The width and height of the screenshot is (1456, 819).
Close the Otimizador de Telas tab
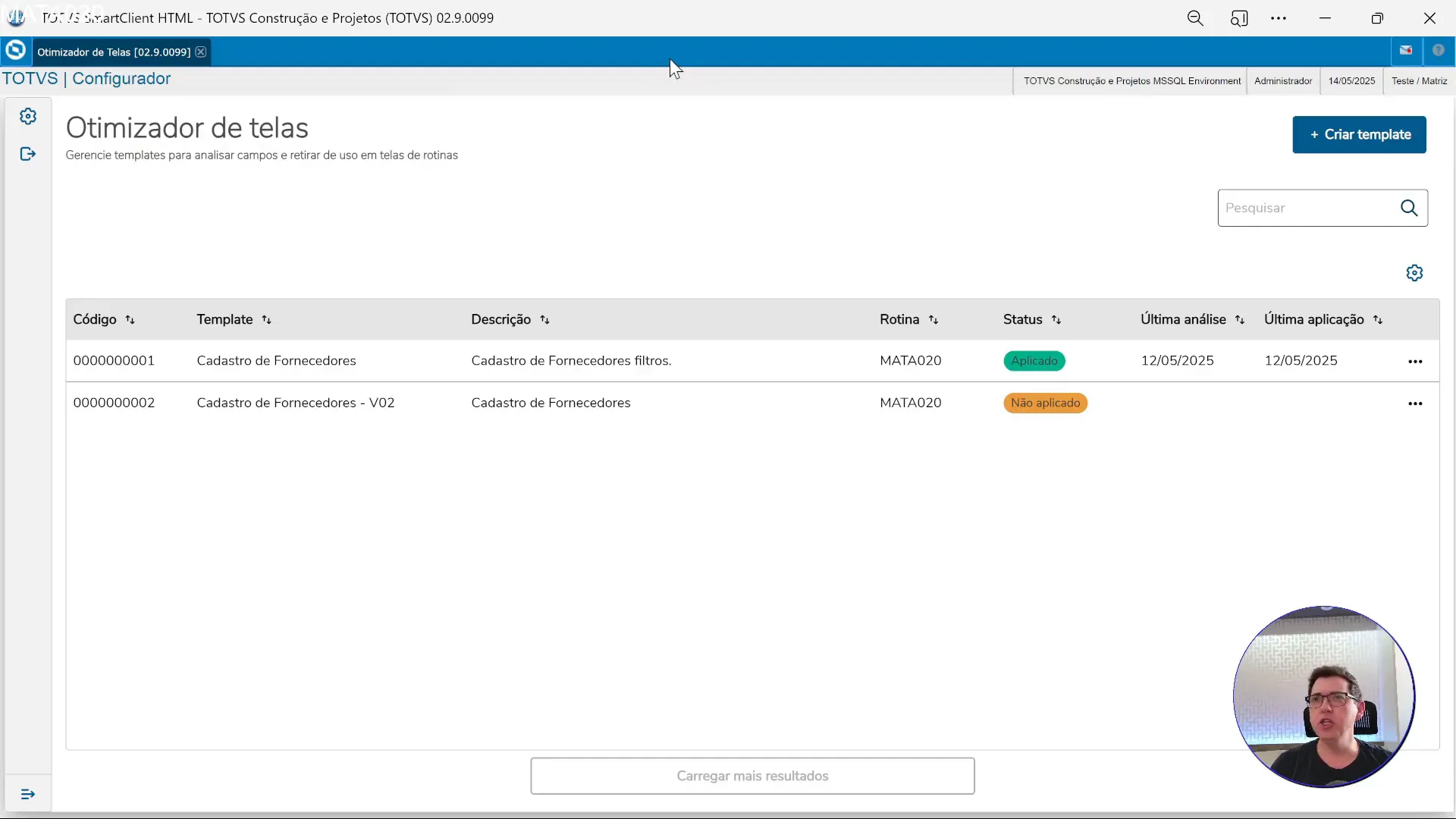[x=200, y=52]
